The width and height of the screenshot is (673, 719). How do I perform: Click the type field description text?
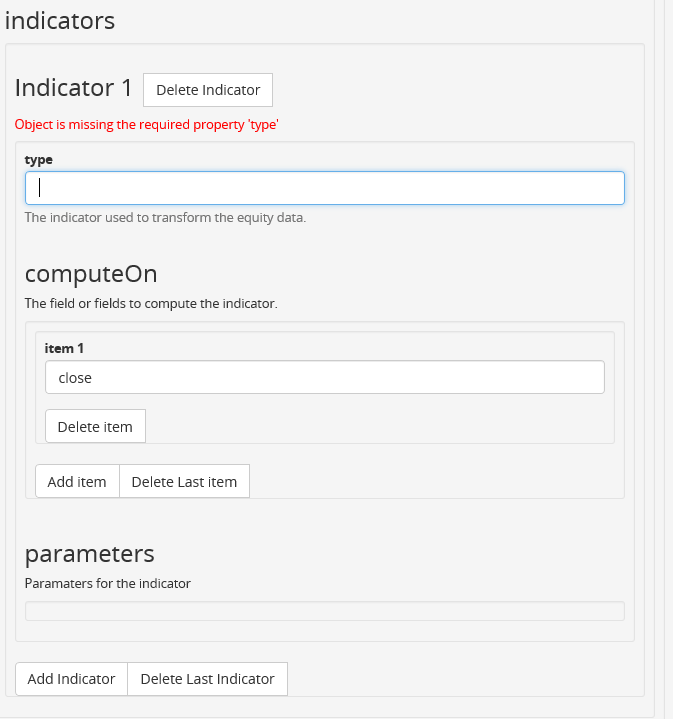165,217
